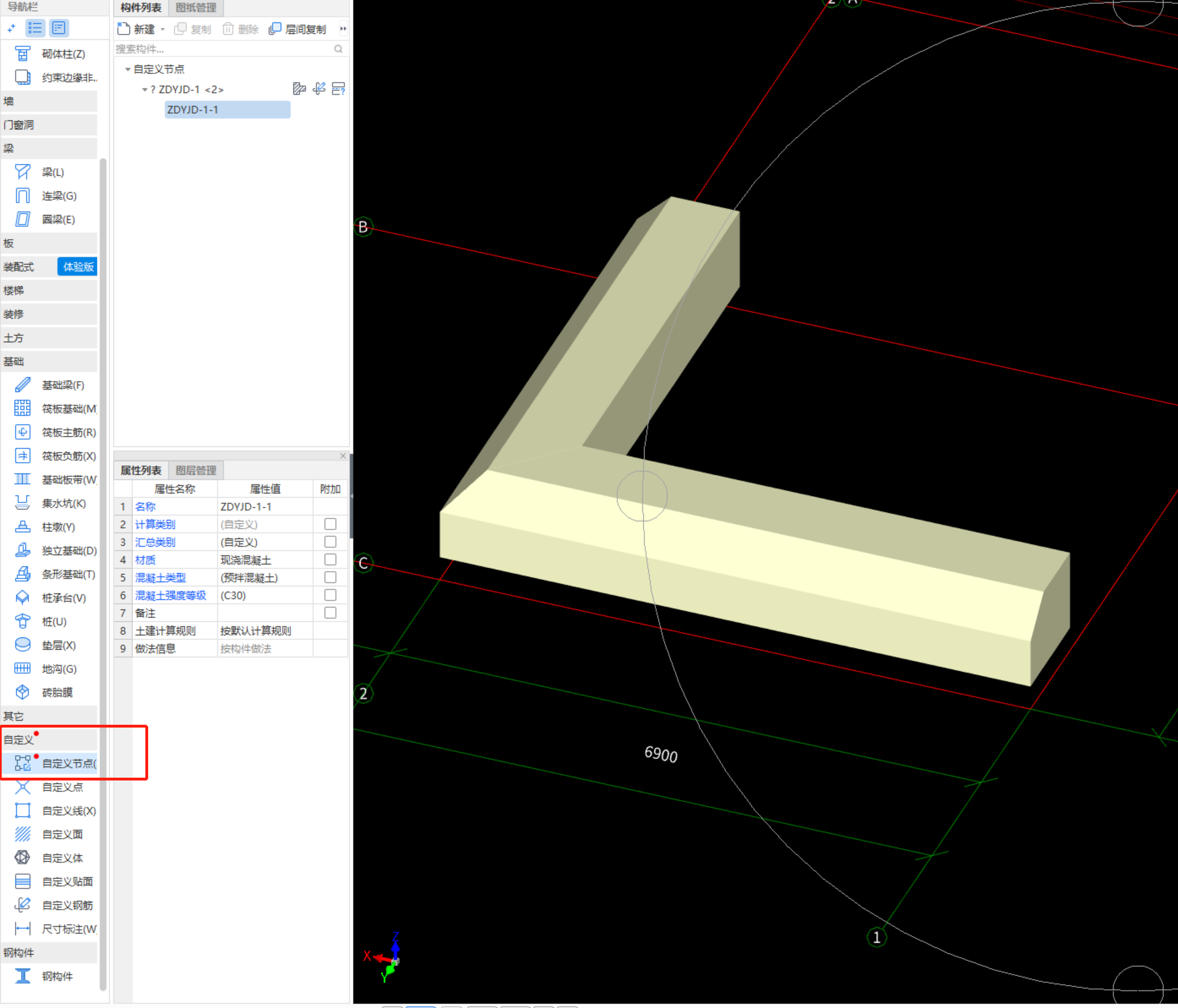
Task: Click the 层间复制 button
Action: coord(298,29)
